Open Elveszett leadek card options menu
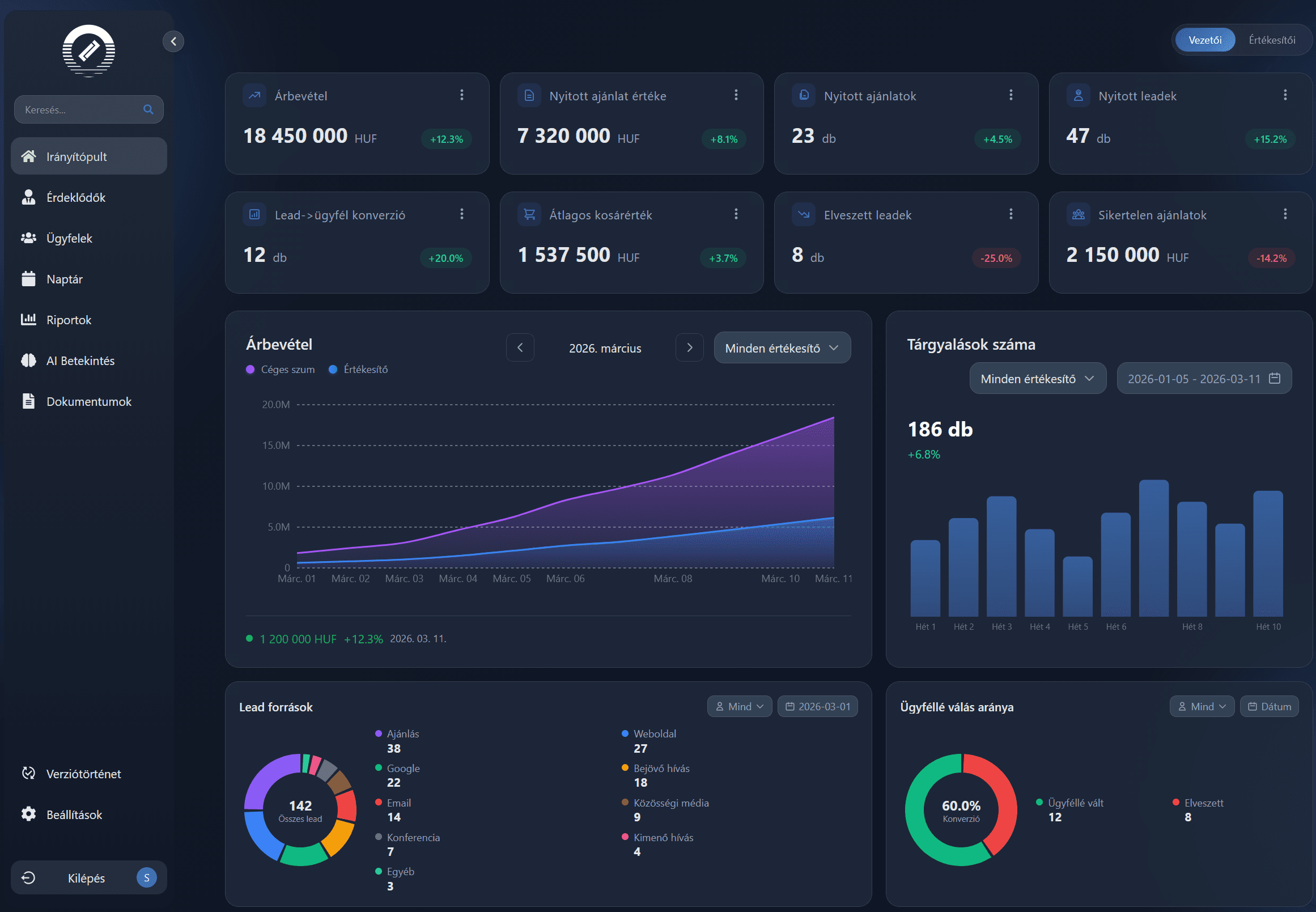This screenshot has height=912, width=1316. pyautogui.click(x=1011, y=214)
